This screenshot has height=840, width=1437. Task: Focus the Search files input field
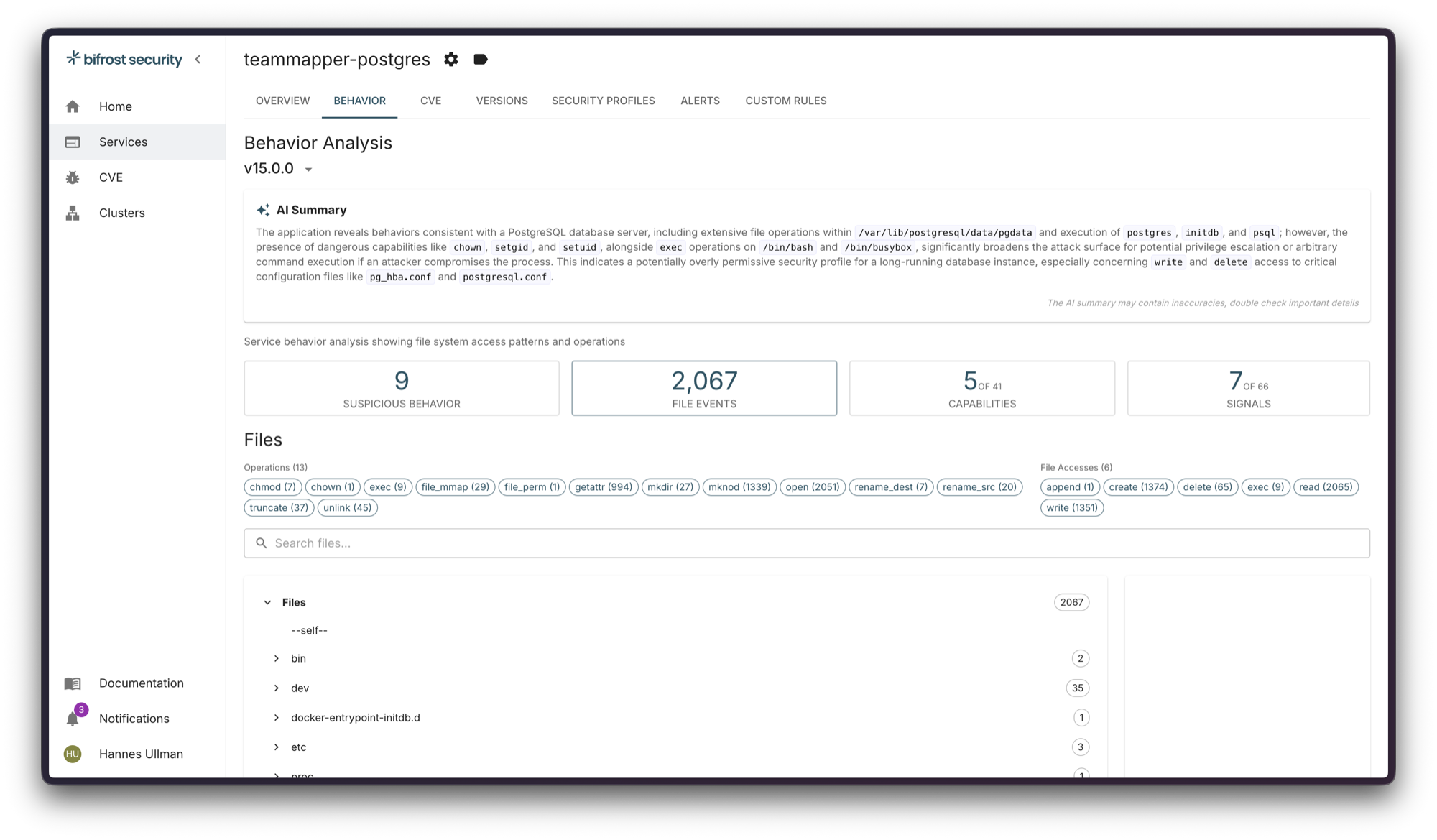[x=807, y=543]
